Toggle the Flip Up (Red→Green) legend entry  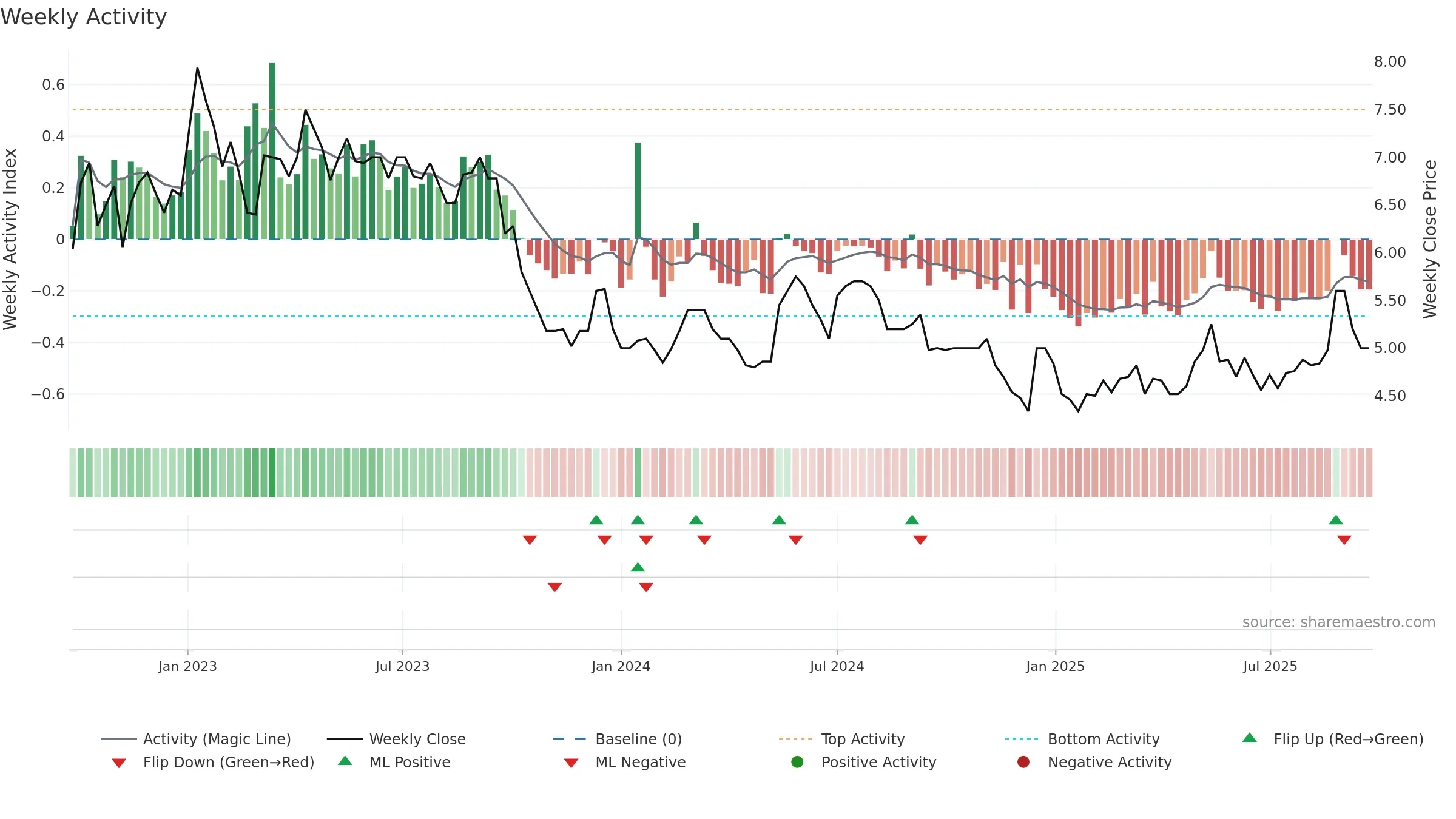1333,739
